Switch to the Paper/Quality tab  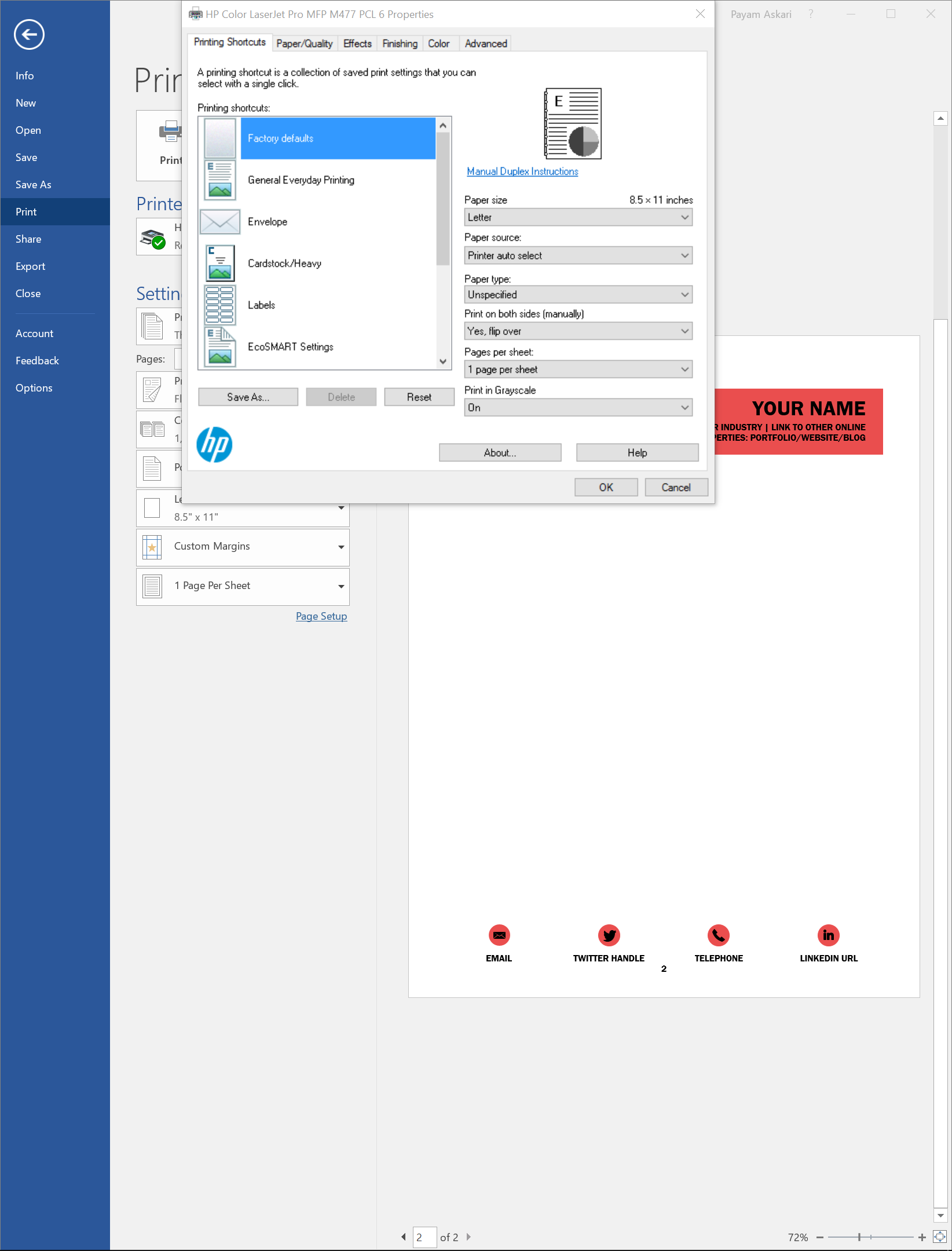point(304,43)
